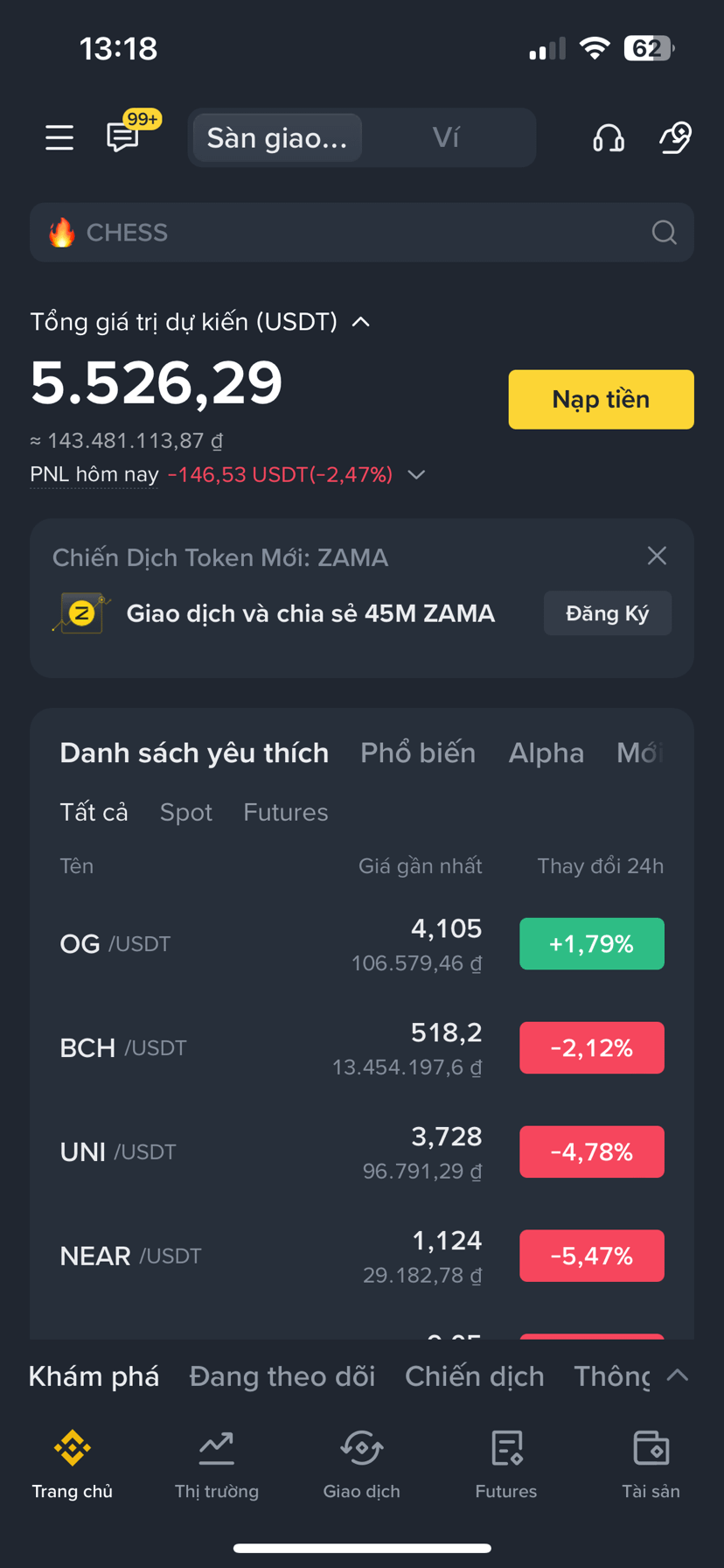Tap the Nạp tiền deposit button
Viewport: 724px width, 1568px height.
click(x=602, y=399)
